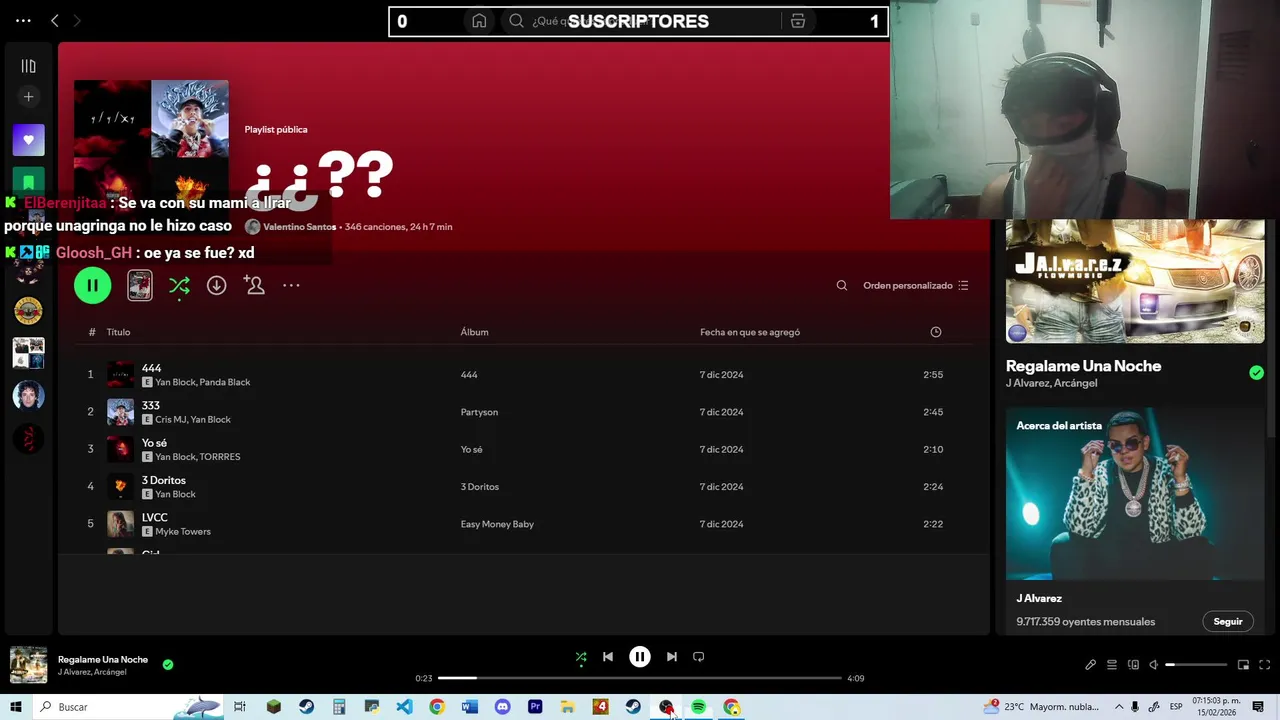This screenshot has width=1280, height=720.
Task: Open the Spotify three-dot app menu
Action: click(23, 21)
